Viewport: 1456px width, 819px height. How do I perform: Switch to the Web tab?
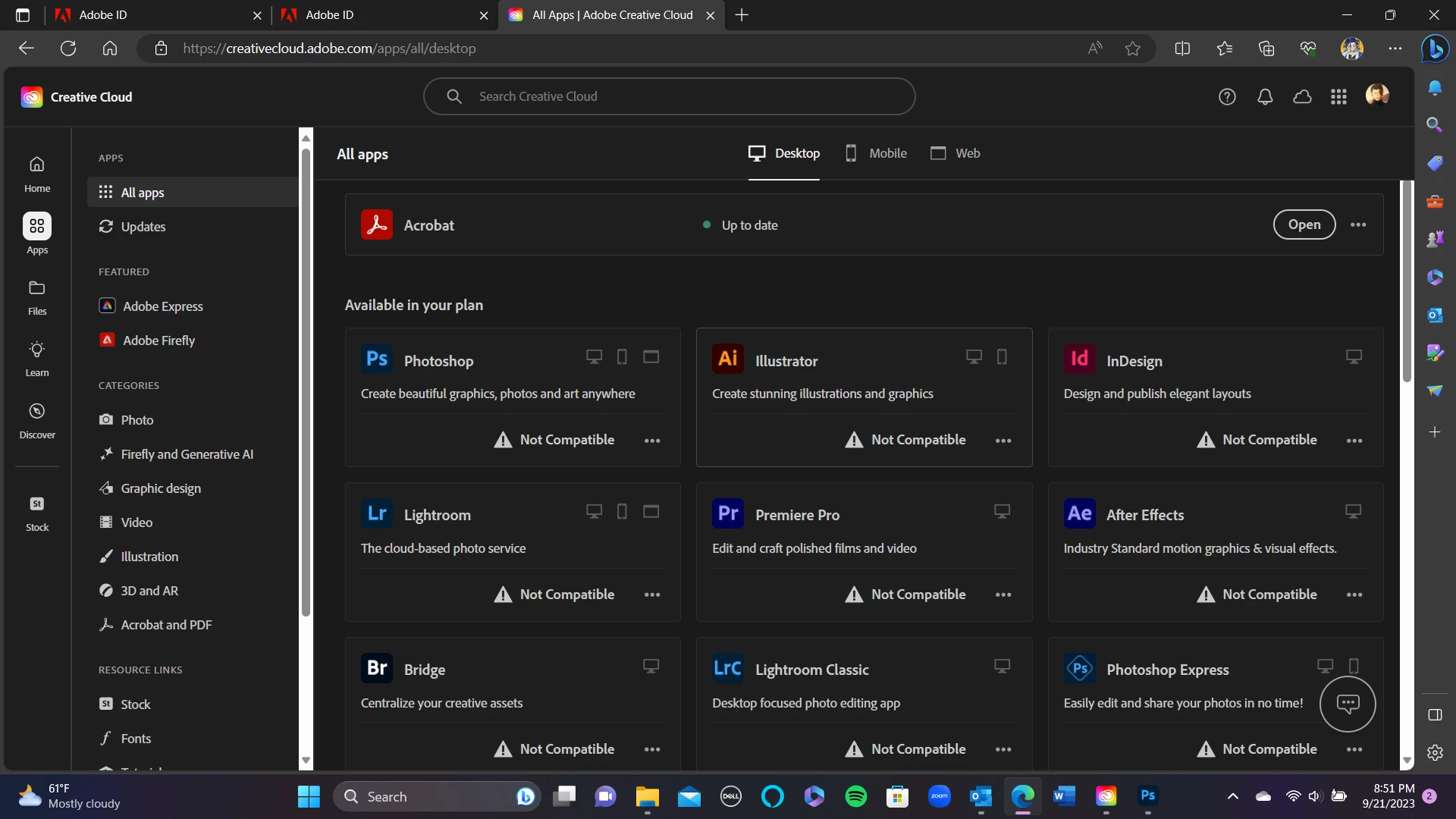(x=955, y=154)
